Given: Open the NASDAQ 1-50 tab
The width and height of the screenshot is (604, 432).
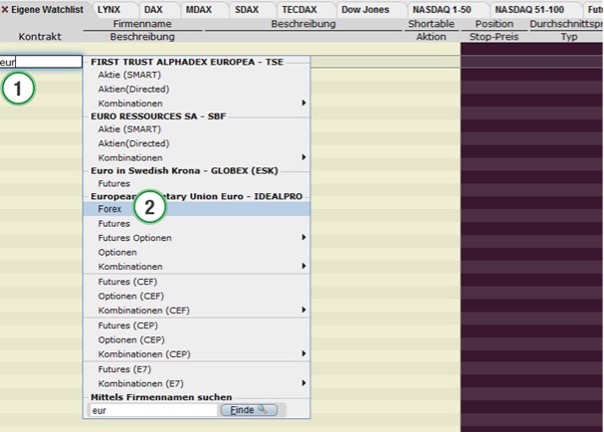Looking at the screenshot, I should click(443, 9).
